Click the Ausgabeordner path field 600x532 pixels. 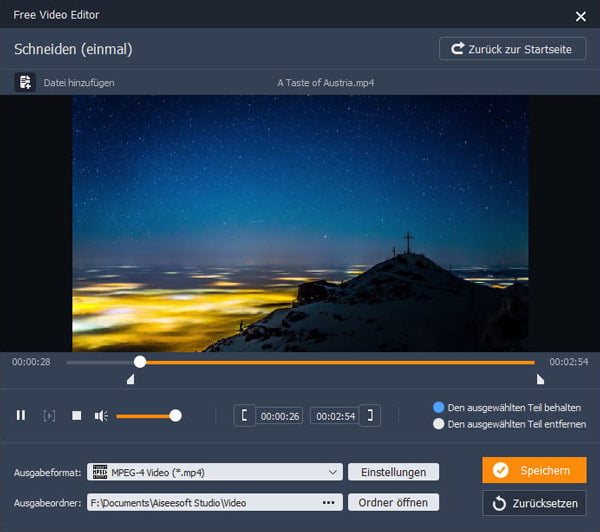pyautogui.click(x=215, y=502)
